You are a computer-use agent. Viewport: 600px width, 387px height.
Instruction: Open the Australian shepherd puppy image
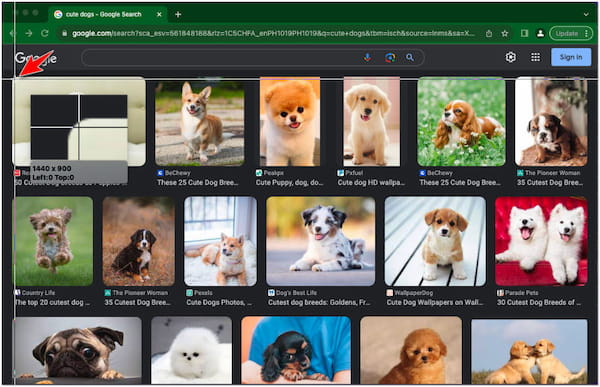pos(321,241)
